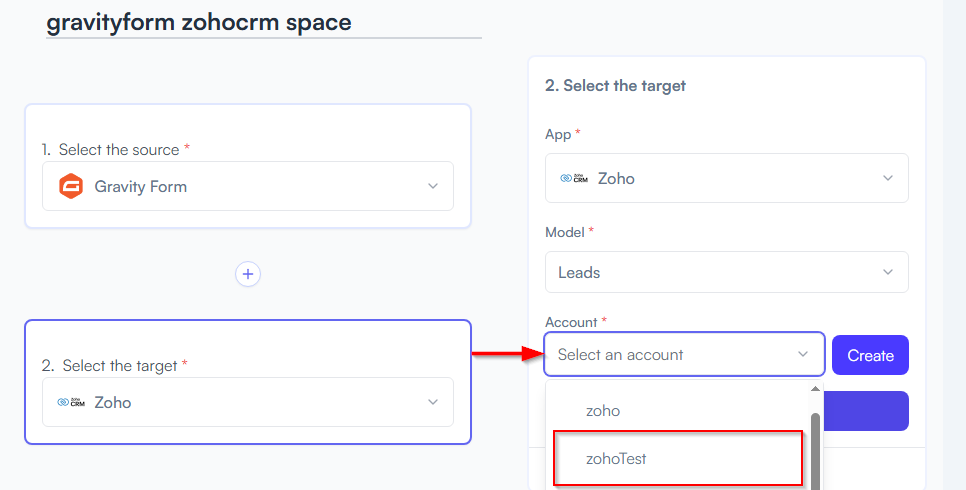The width and height of the screenshot is (966, 490).
Task: Click the plus icon between steps
Action: click(x=248, y=274)
